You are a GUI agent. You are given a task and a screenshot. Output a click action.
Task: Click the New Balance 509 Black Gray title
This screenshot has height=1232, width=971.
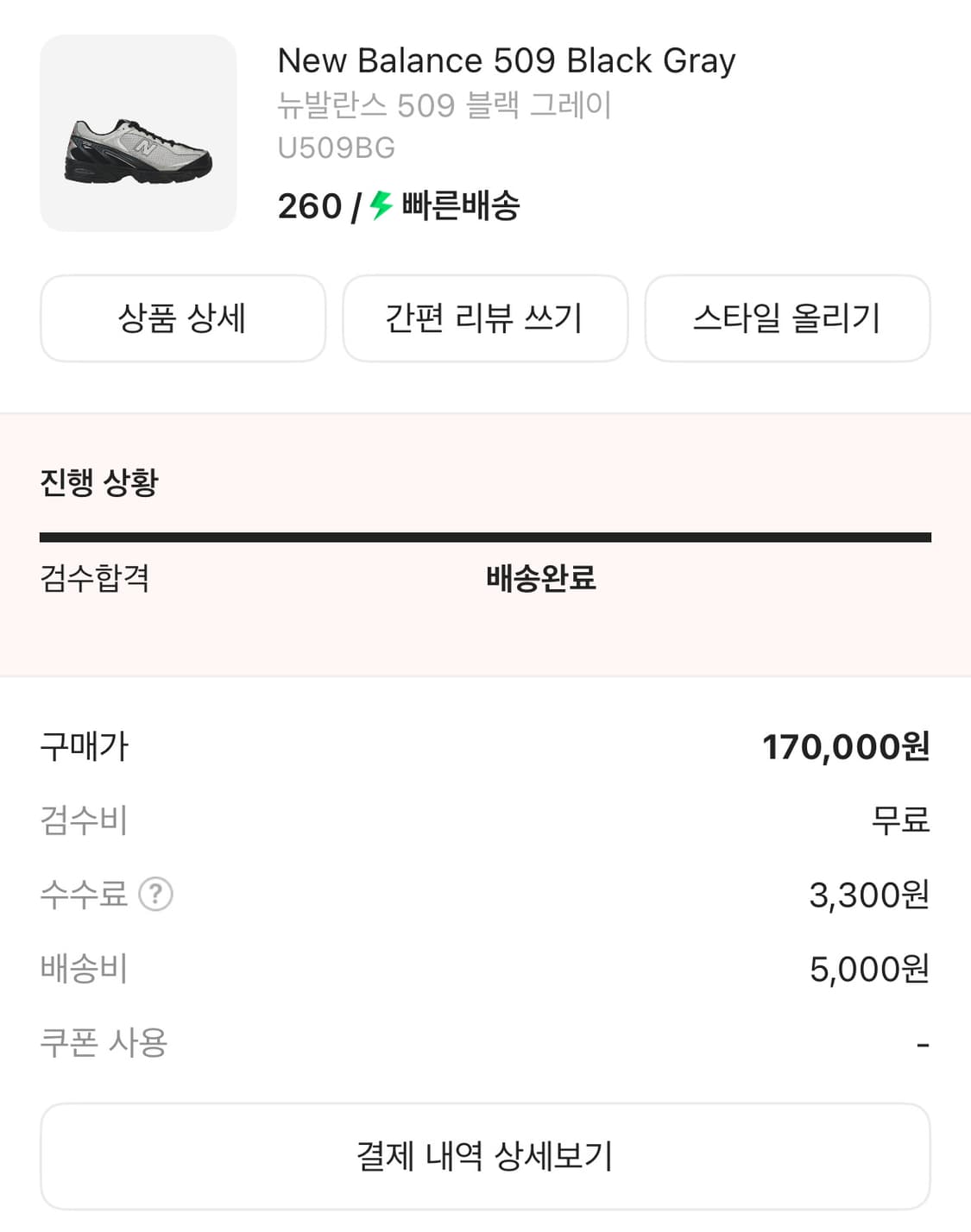click(507, 61)
